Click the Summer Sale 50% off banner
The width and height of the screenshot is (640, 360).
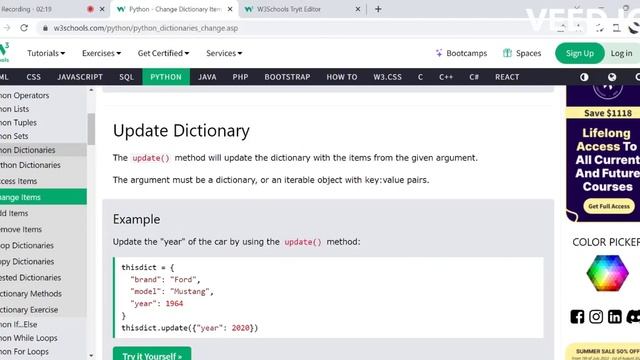pos(603,352)
